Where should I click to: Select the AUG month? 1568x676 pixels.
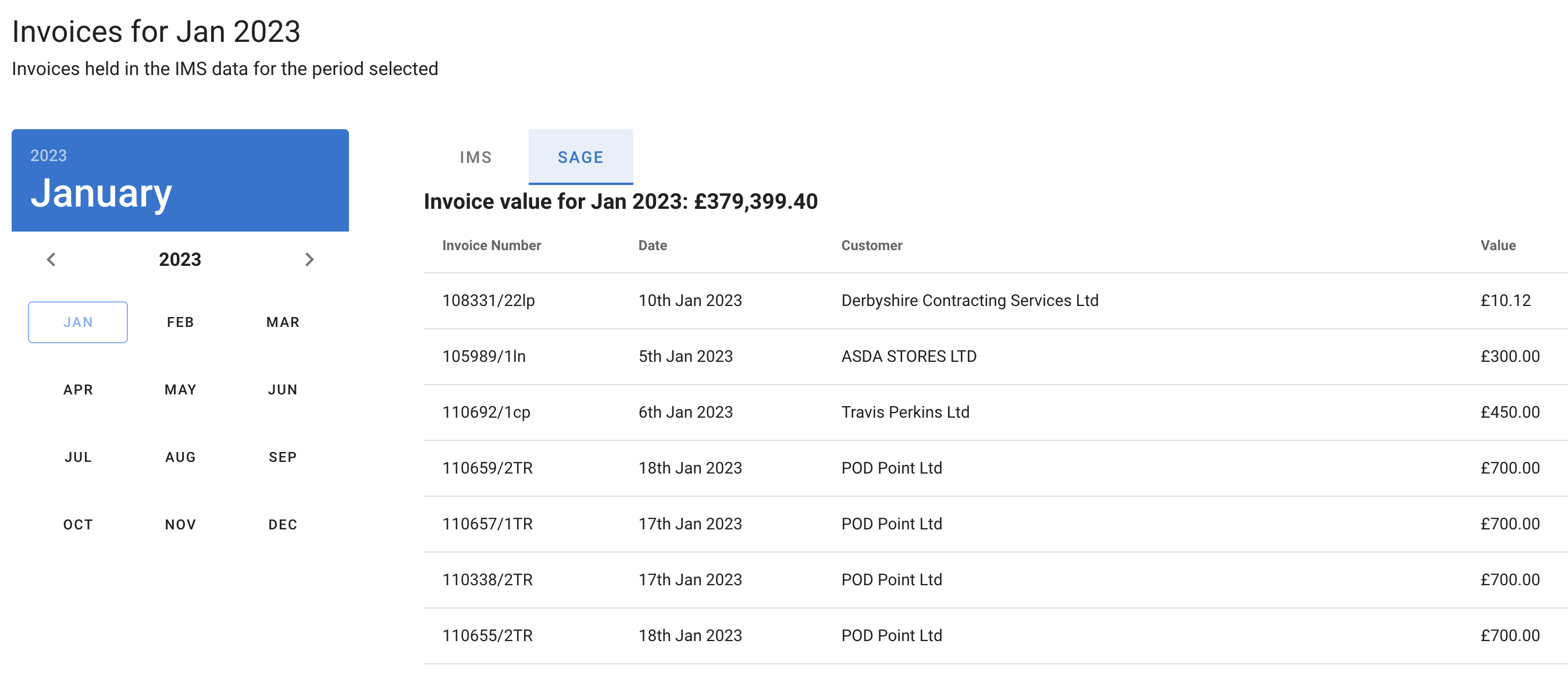click(180, 457)
